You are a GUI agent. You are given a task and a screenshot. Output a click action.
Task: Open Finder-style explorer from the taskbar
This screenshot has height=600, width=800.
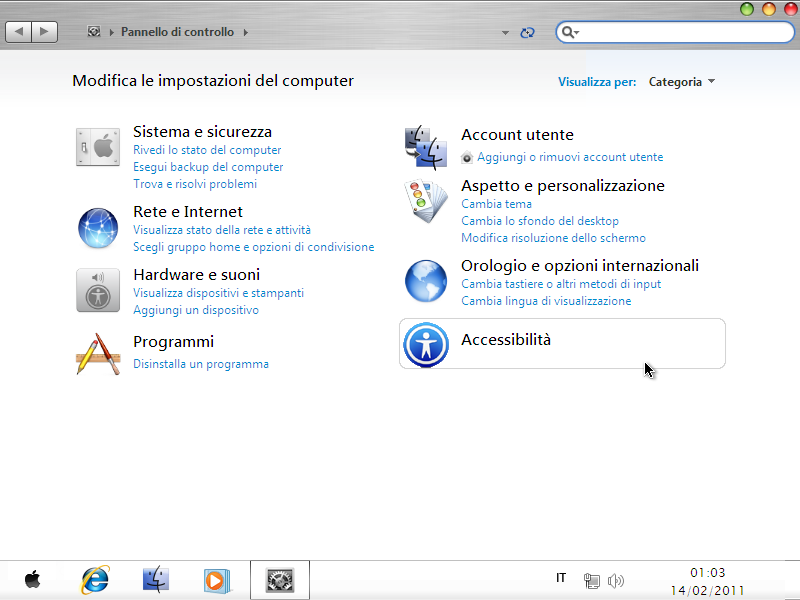(x=156, y=580)
